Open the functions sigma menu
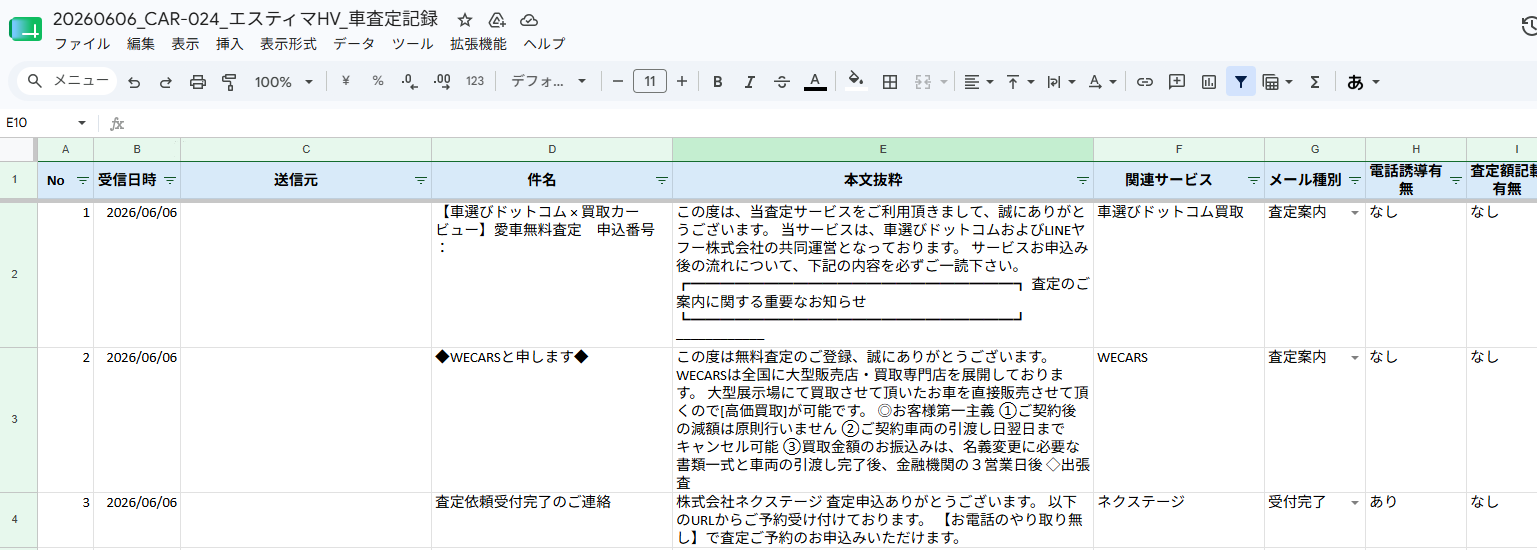 tap(1315, 82)
